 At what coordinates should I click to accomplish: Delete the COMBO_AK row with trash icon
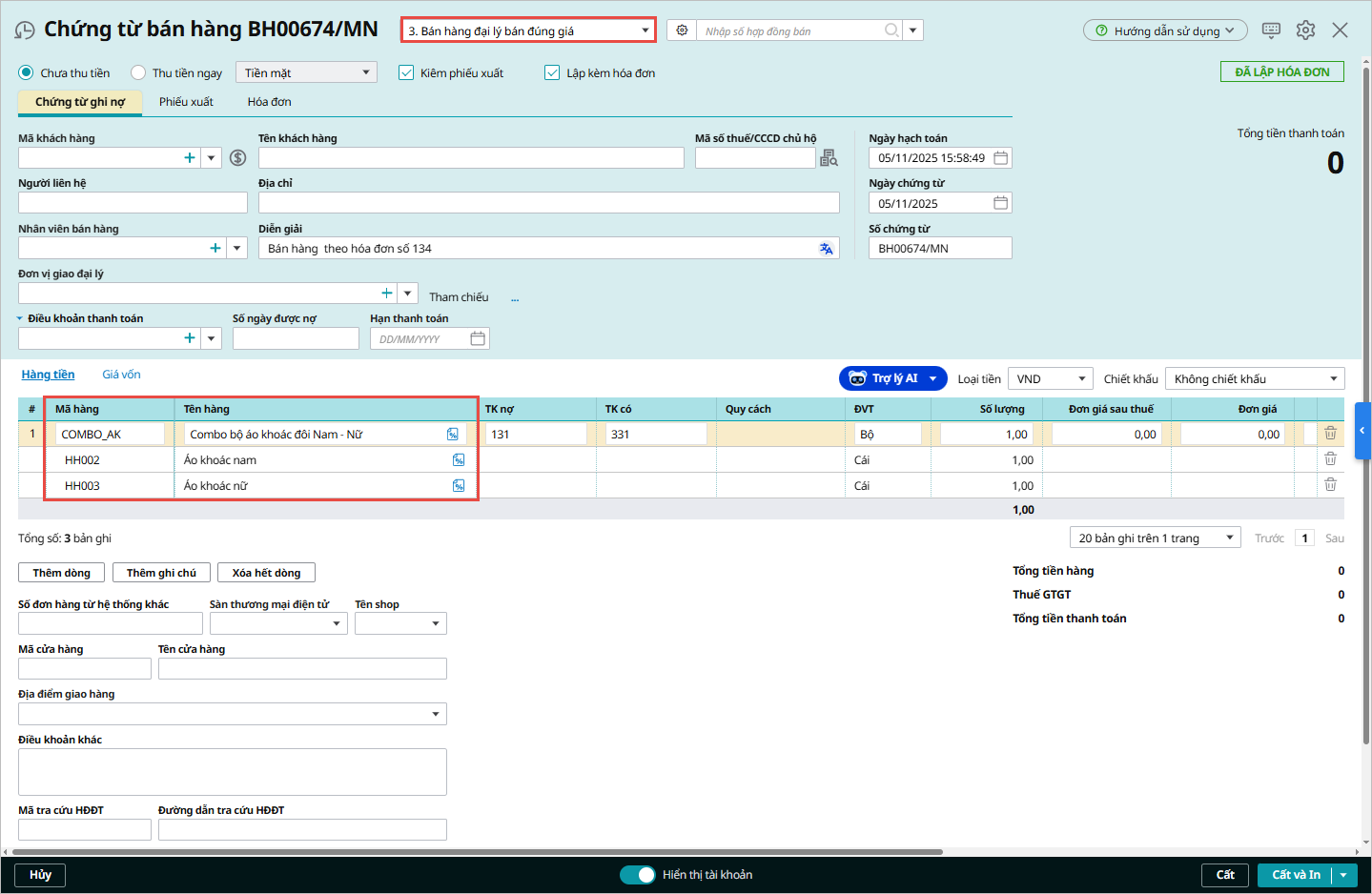point(1330,434)
